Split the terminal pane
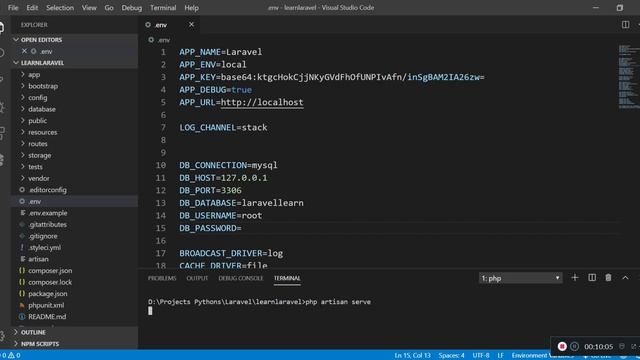Viewport: 640px width, 360px height. point(592,278)
